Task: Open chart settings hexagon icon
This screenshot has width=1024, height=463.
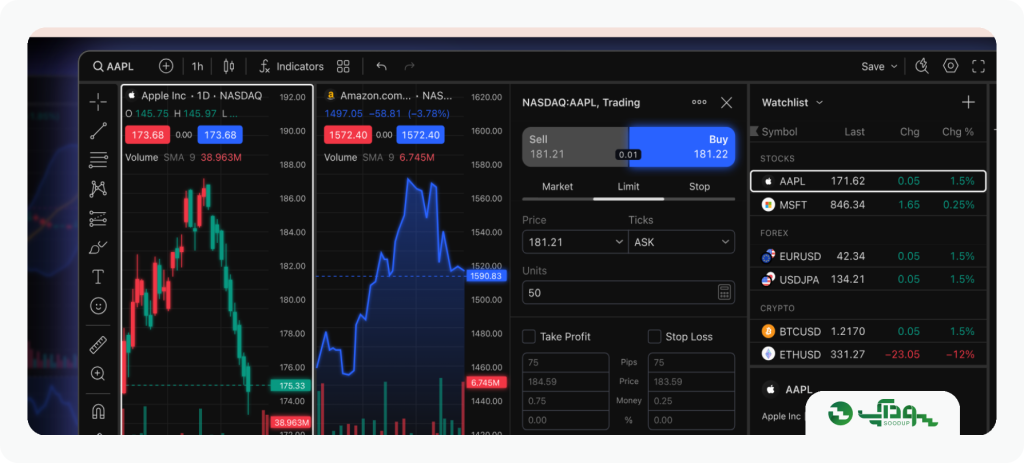Action: click(950, 66)
